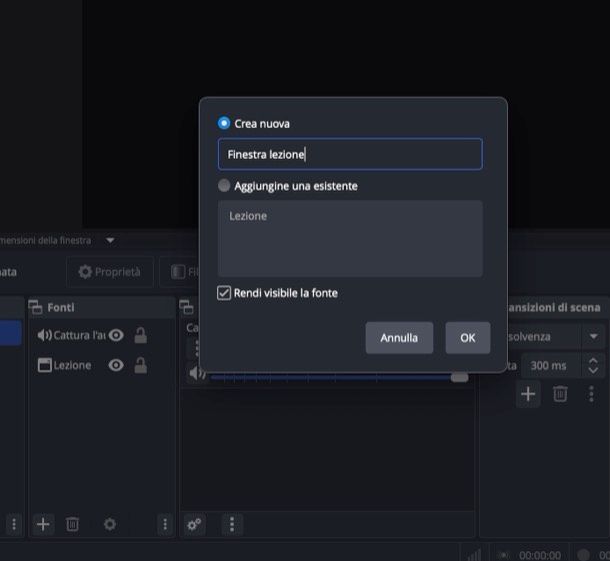Lock the Lezione source
610x561 pixels.
[141, 365]
